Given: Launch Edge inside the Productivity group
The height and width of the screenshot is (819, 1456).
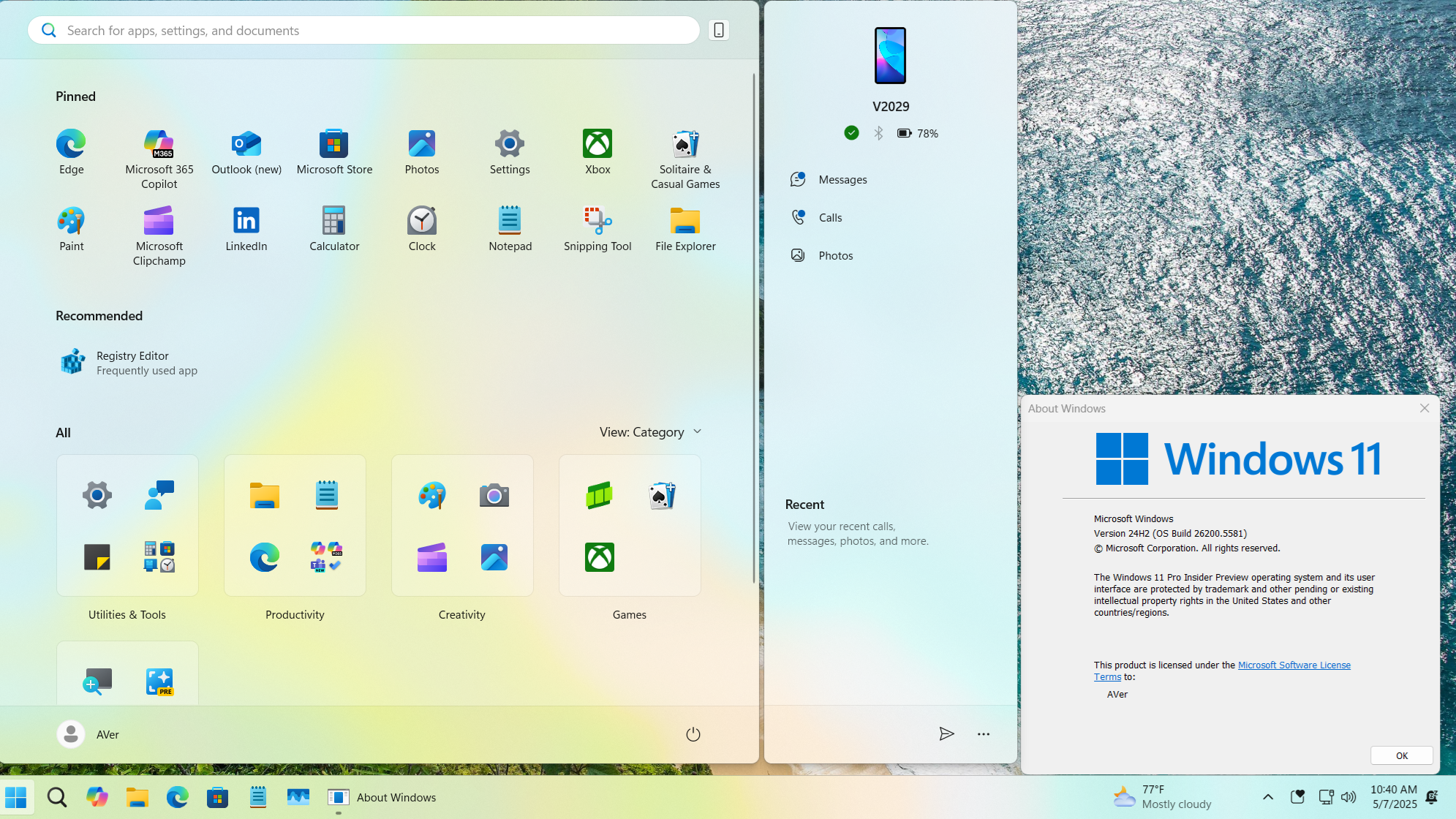Looking at the screenshot, I should coord(264,557).
